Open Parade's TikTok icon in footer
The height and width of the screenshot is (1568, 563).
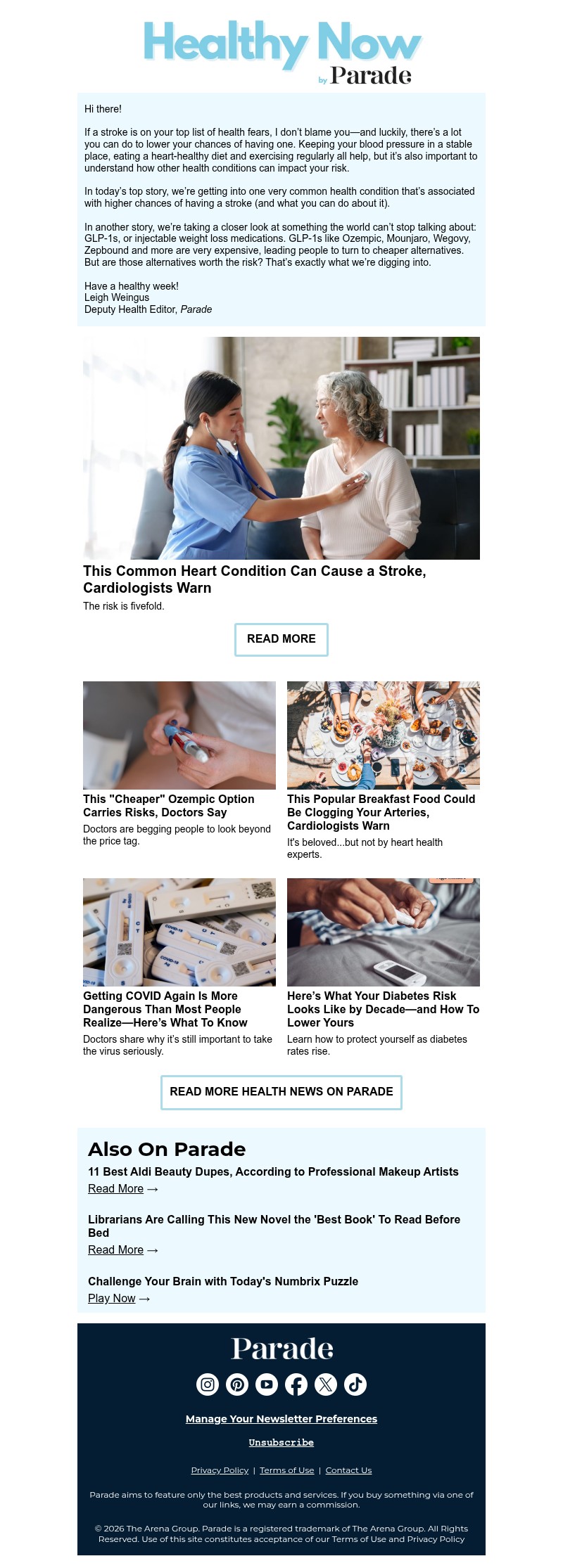[x=355, y=1384]
